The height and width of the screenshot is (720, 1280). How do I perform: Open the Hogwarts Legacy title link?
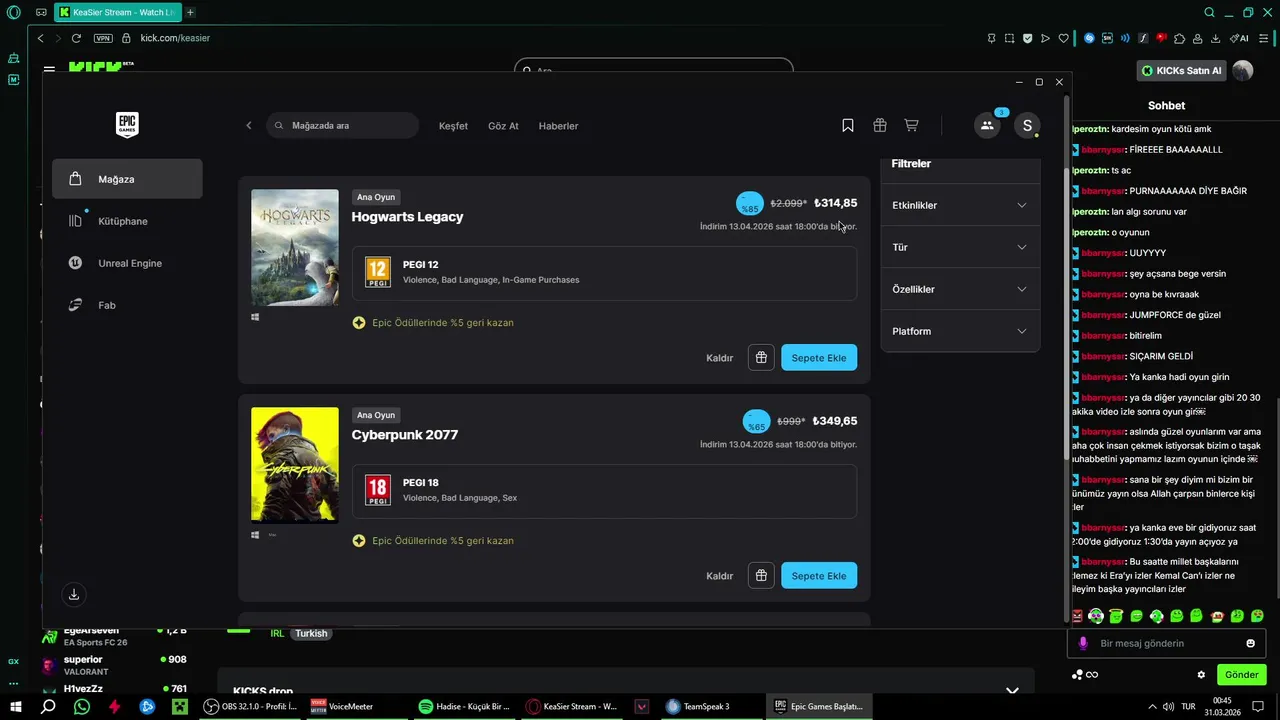pyautogui.click(x=407, y=217)
